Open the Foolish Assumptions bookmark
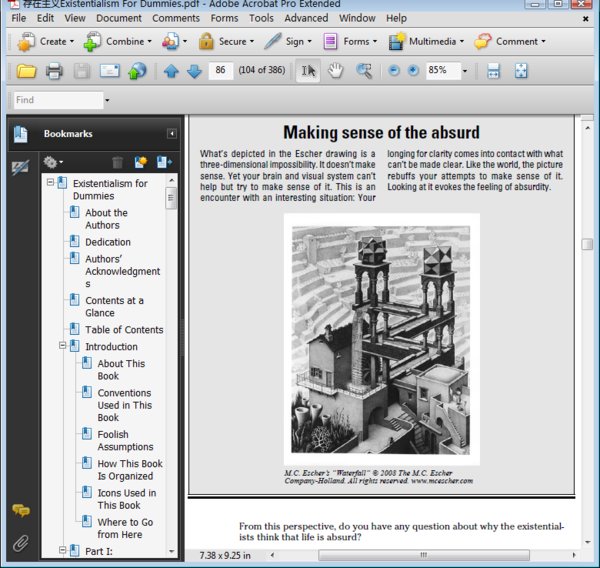This screenshot has width=600, height=568. click(x=125, y=441)
